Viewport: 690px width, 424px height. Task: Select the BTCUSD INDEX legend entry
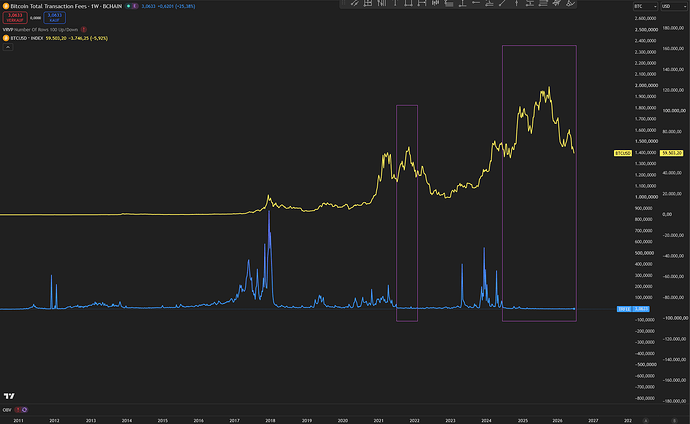26,38
